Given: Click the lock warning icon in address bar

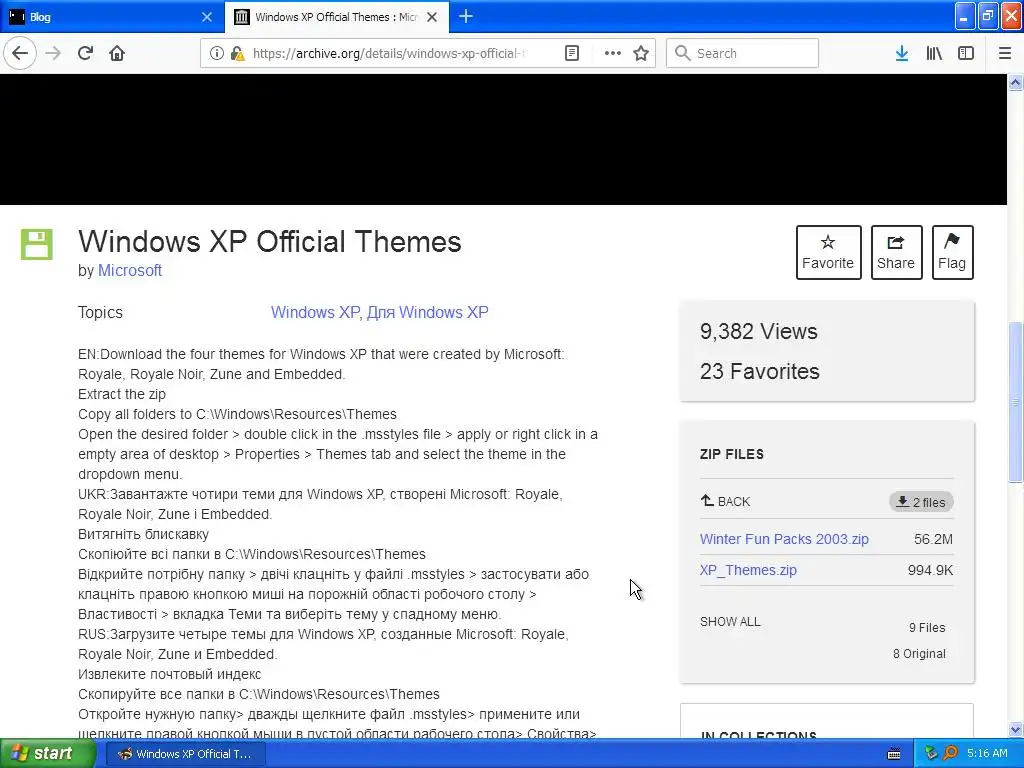Looking at the screenshot, I should 237,53.
